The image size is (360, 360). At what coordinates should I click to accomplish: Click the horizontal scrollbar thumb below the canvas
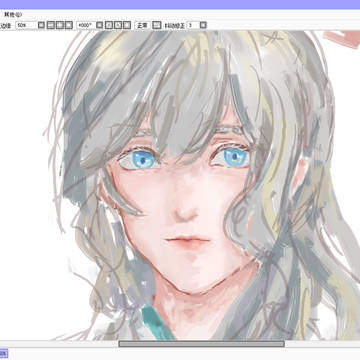click(201, 344)
